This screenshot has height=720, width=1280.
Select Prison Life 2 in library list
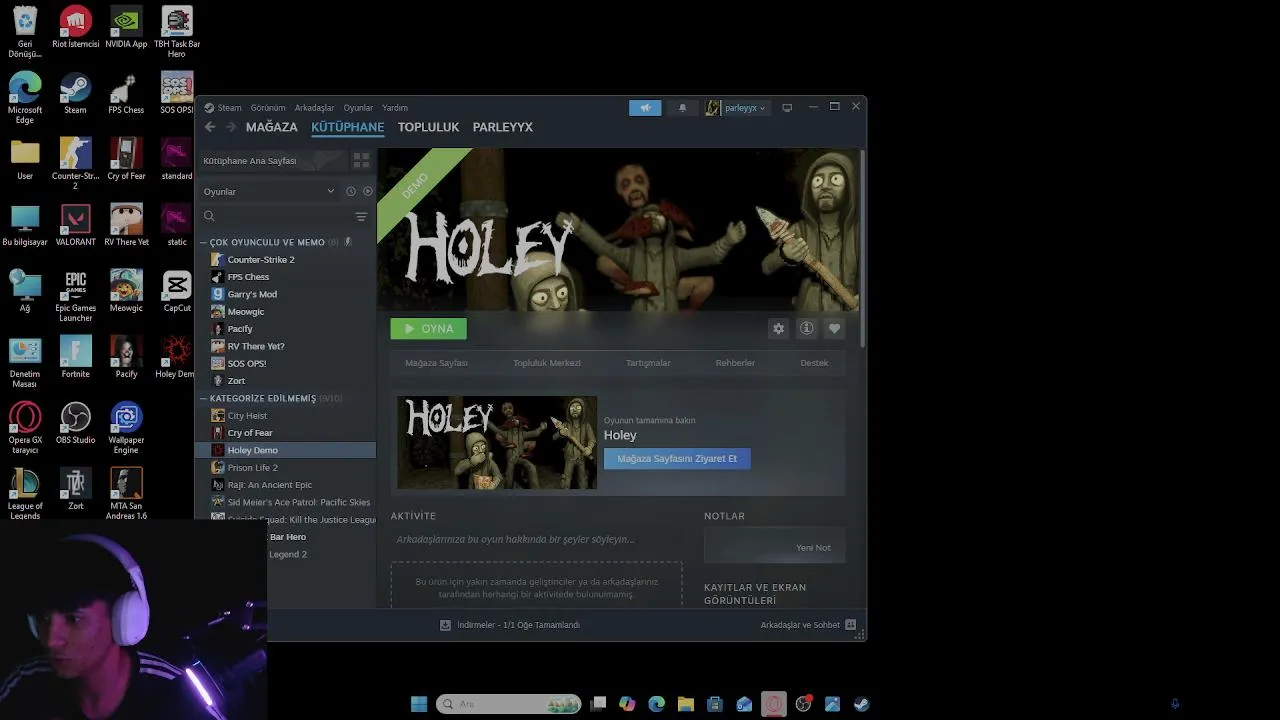(285, 468)
